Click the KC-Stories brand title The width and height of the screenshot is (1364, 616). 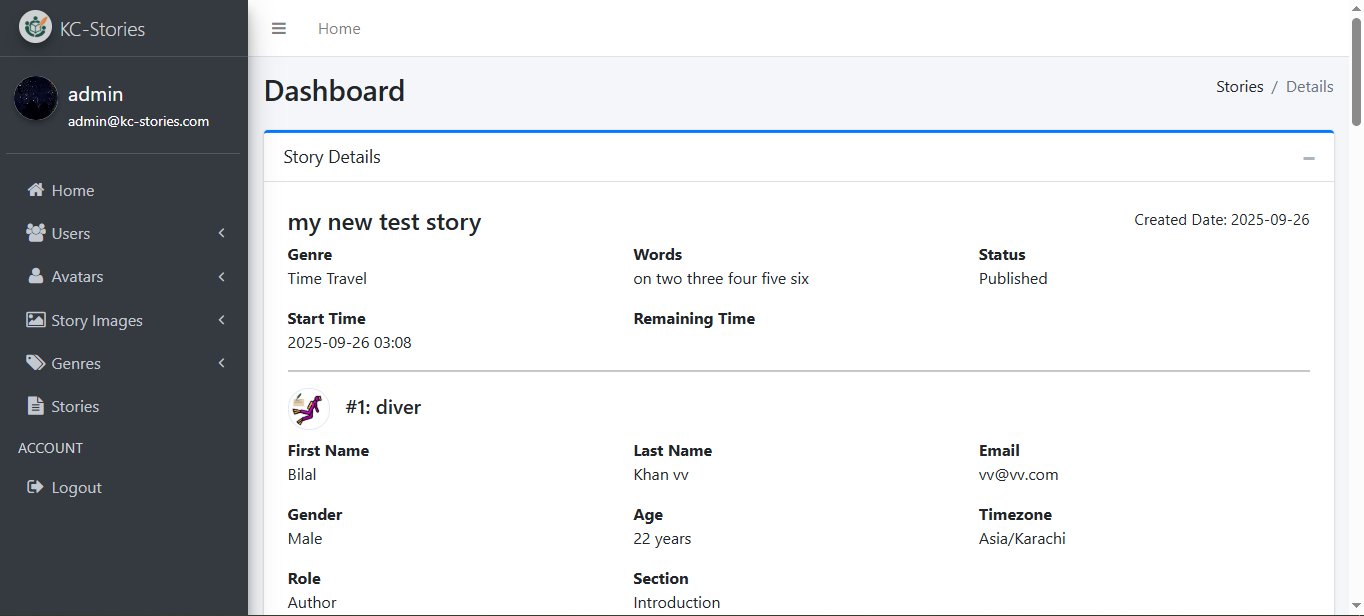point(102,29)
